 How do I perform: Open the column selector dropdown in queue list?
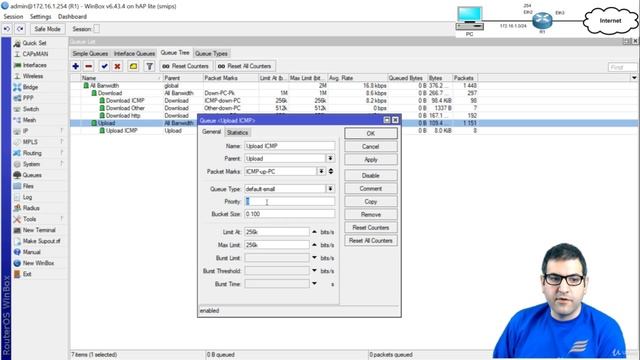[634, 78]
